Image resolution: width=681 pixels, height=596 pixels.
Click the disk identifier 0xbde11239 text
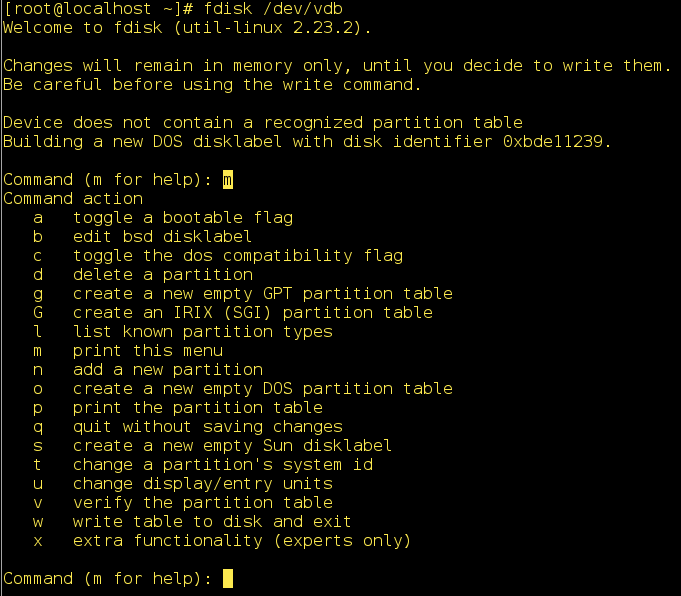coord(556,142)
